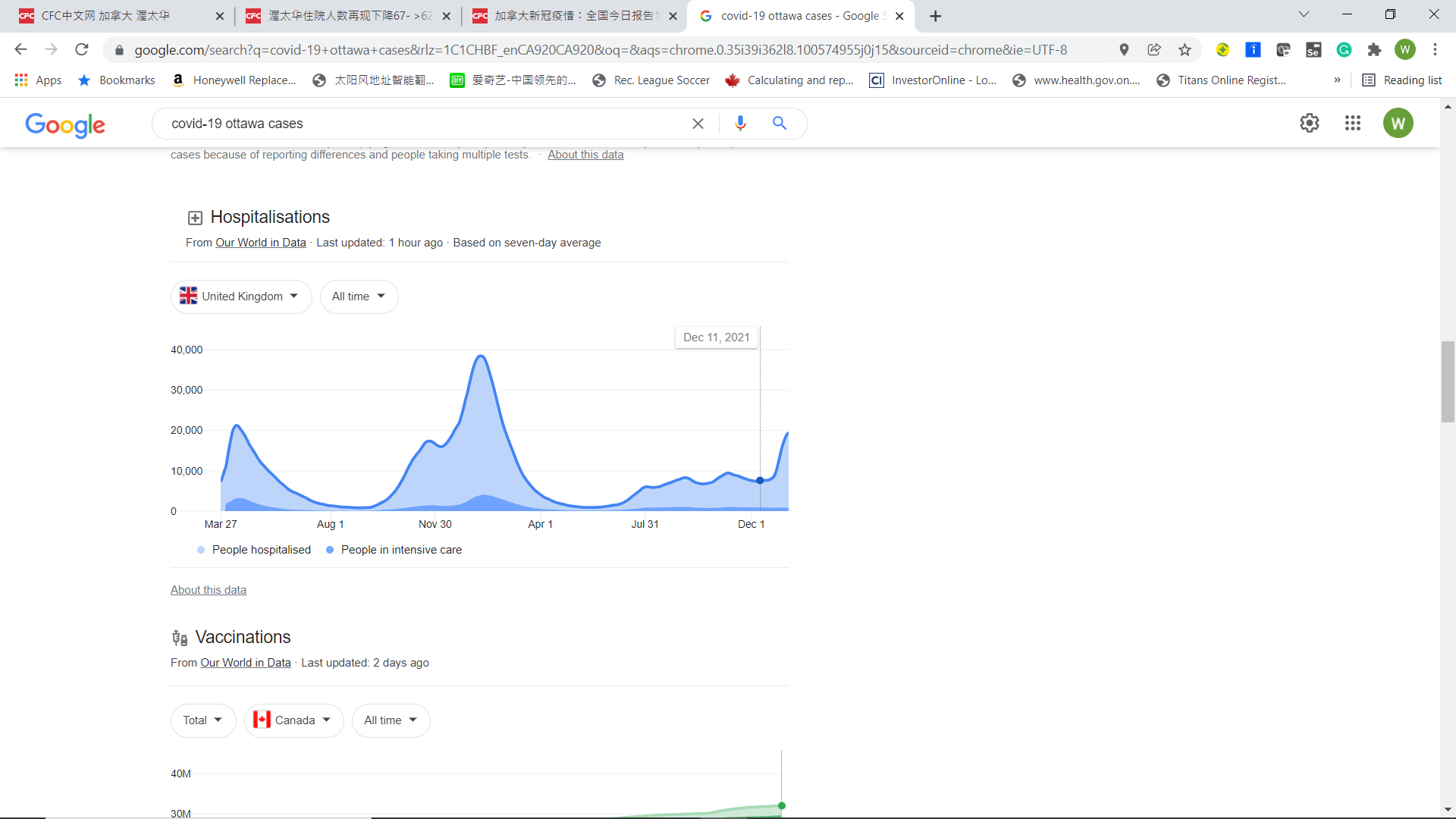
Task: Open Our World in Data hospitalisations link
Action: (x=261, y=243)
